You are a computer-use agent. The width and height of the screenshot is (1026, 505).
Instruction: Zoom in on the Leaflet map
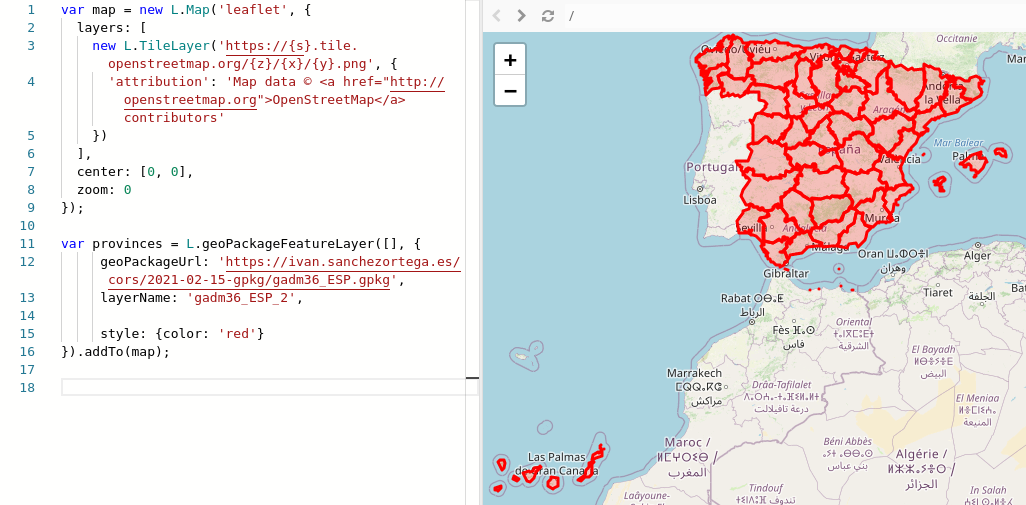coord(510,61)
